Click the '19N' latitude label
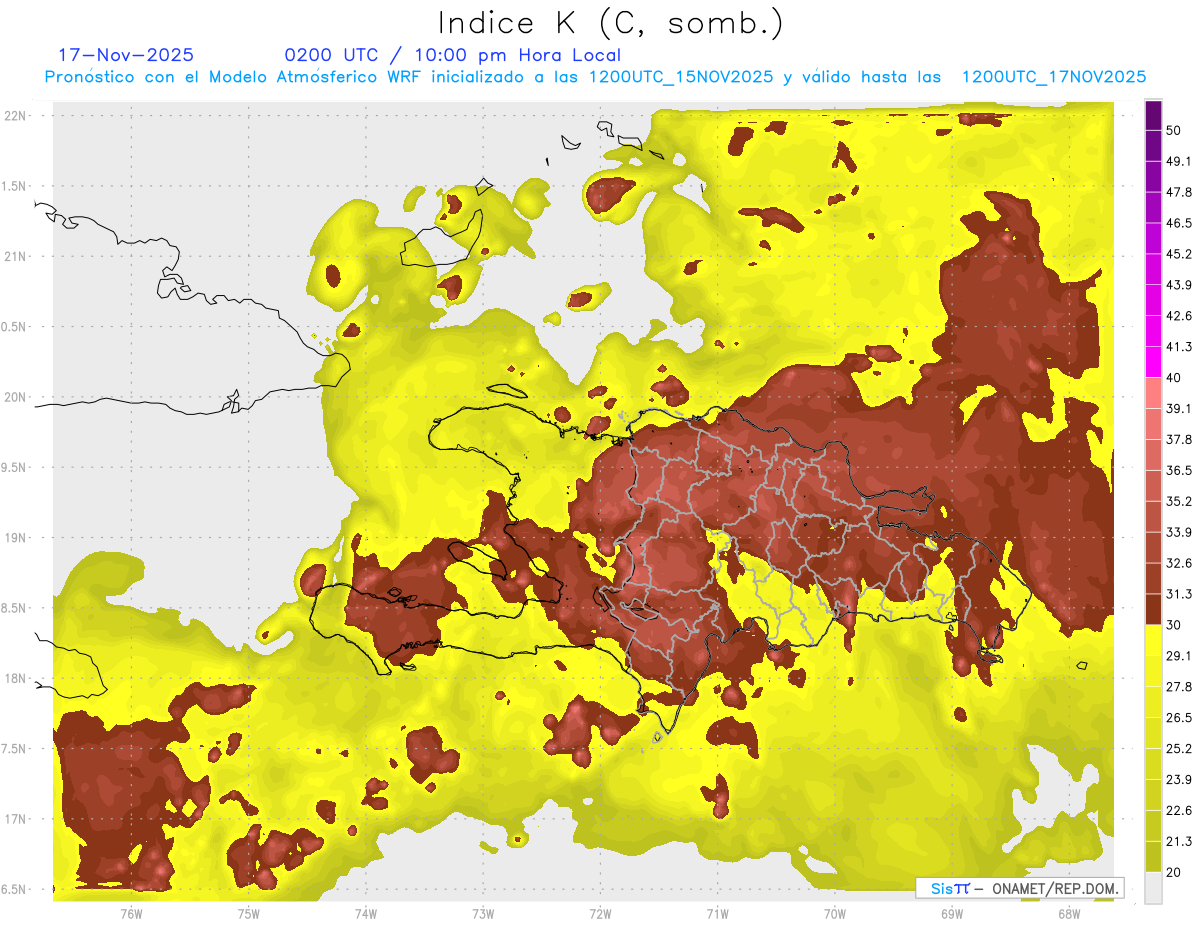Viewport: 1200px width, 927px height. (x=15, y=537)
